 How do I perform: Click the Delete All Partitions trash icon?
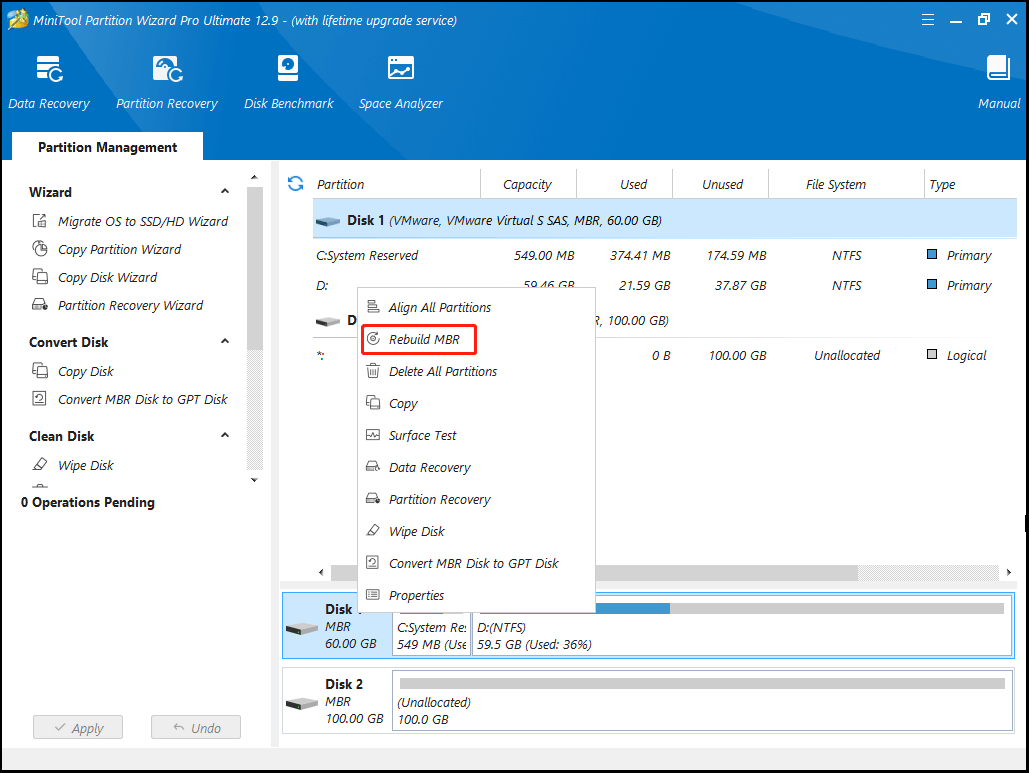click(373, 371)
